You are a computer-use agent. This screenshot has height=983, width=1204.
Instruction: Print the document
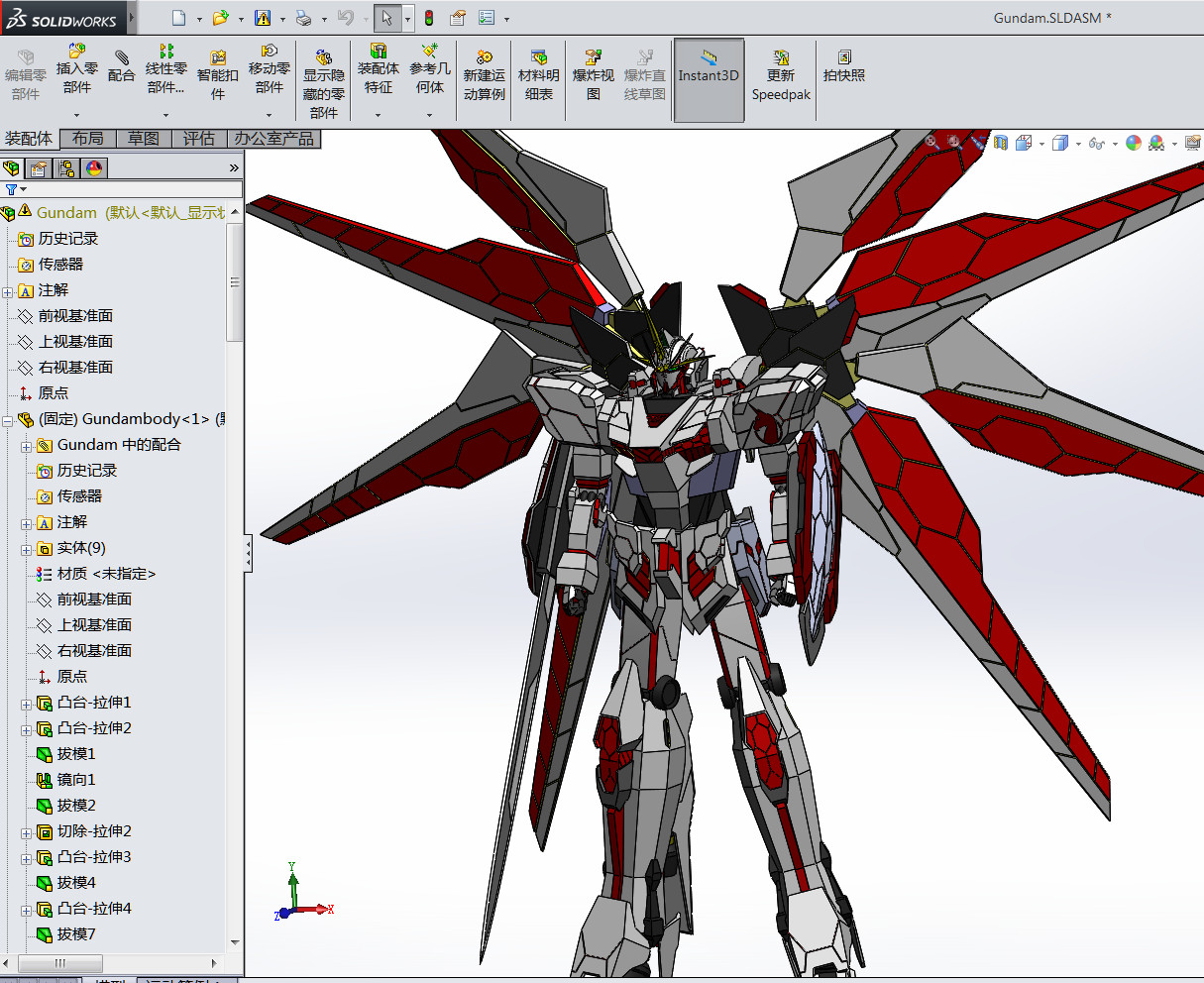pos(304,18)
